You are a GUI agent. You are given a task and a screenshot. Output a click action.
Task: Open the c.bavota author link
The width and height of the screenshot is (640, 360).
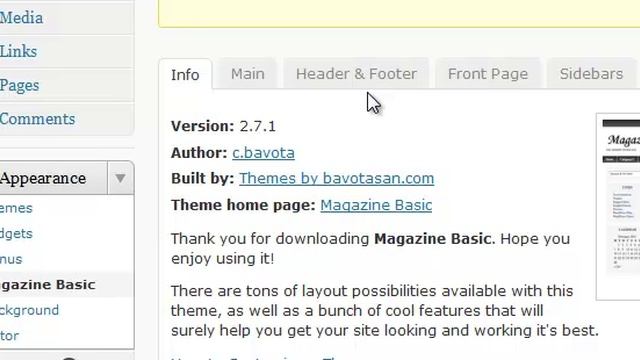tap(263, 153)
